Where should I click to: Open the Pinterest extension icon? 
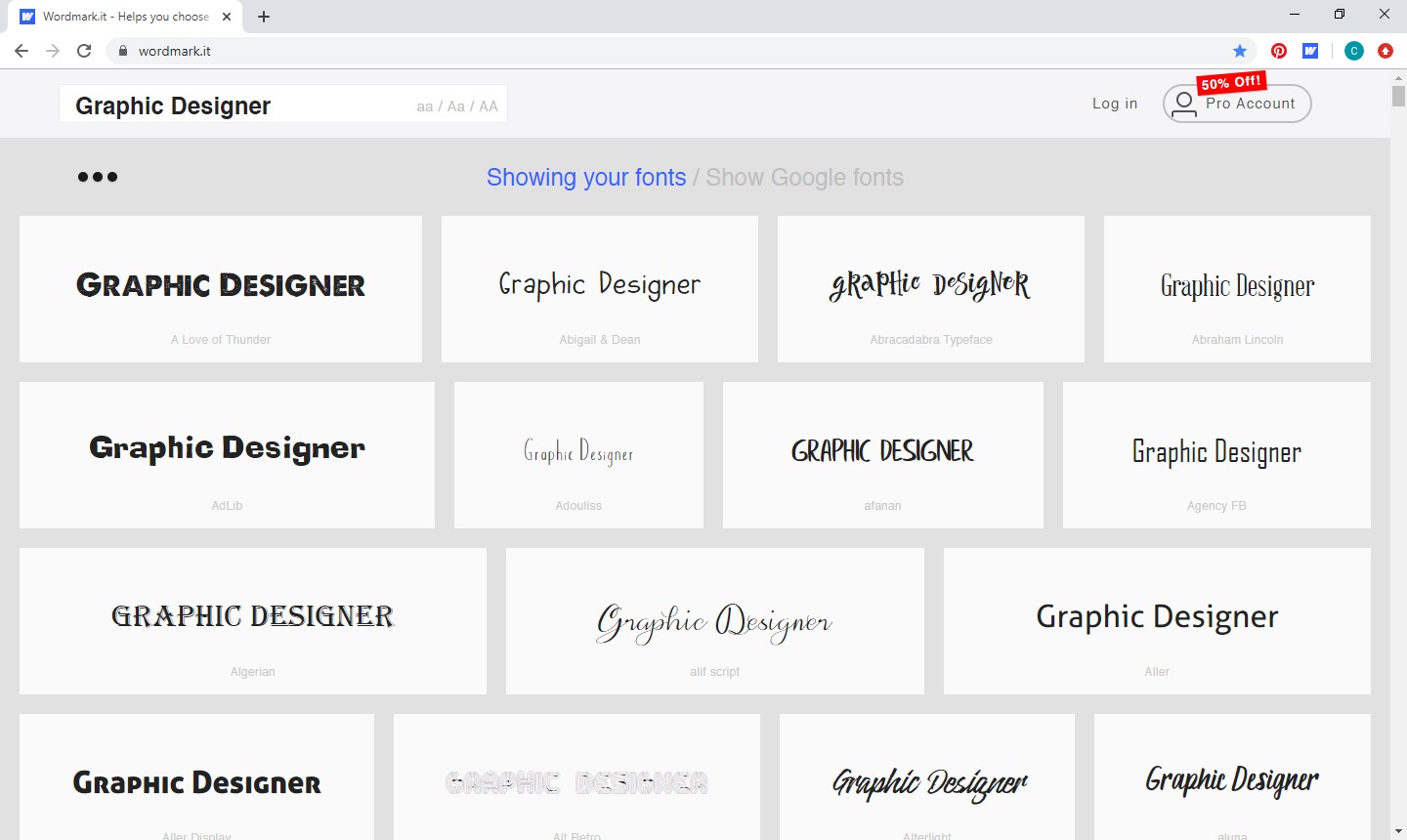(1279, 51)
